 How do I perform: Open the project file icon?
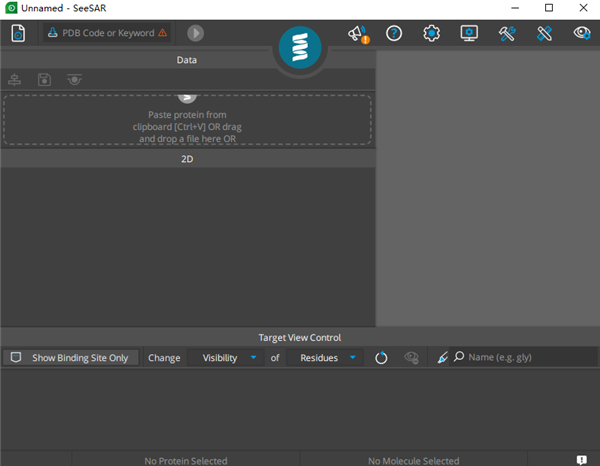coord(18,33)
